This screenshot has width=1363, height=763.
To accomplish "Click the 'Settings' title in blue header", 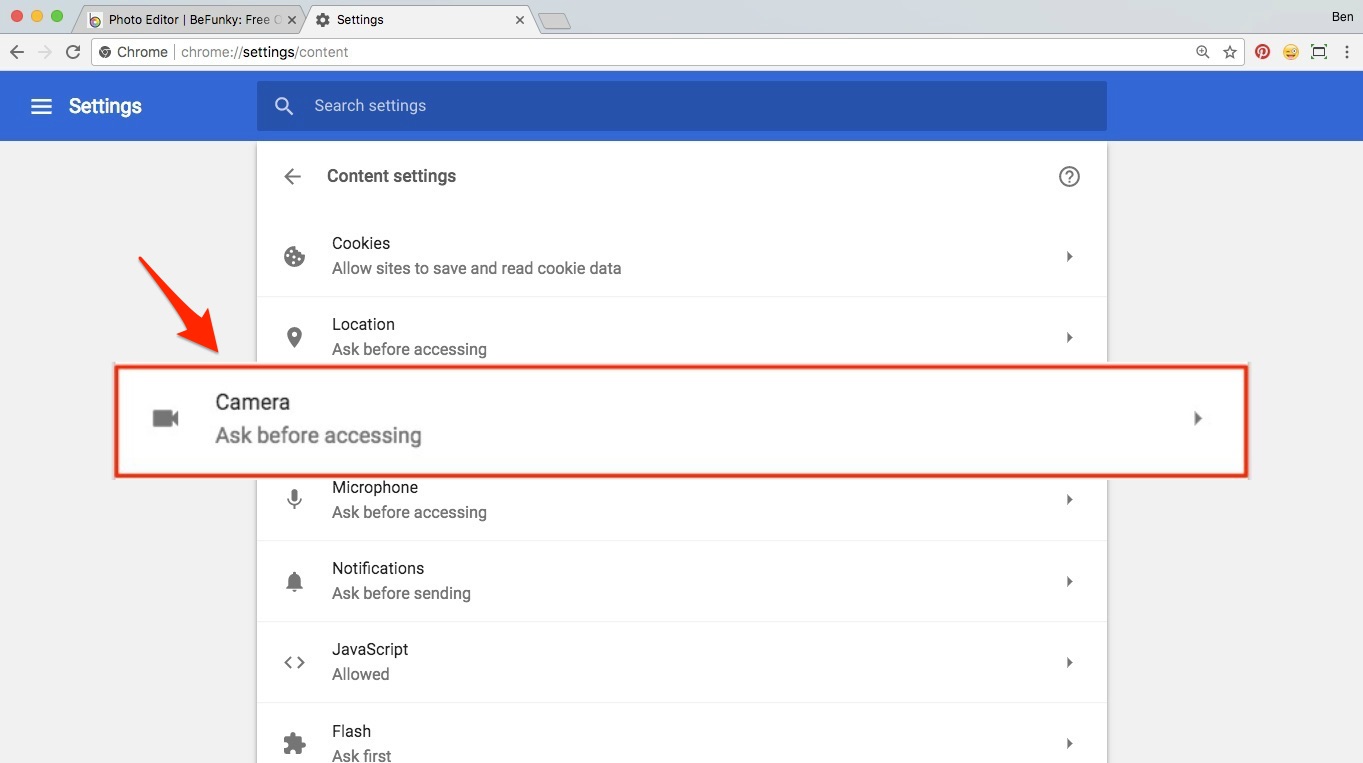I will [x=105, y=106].
